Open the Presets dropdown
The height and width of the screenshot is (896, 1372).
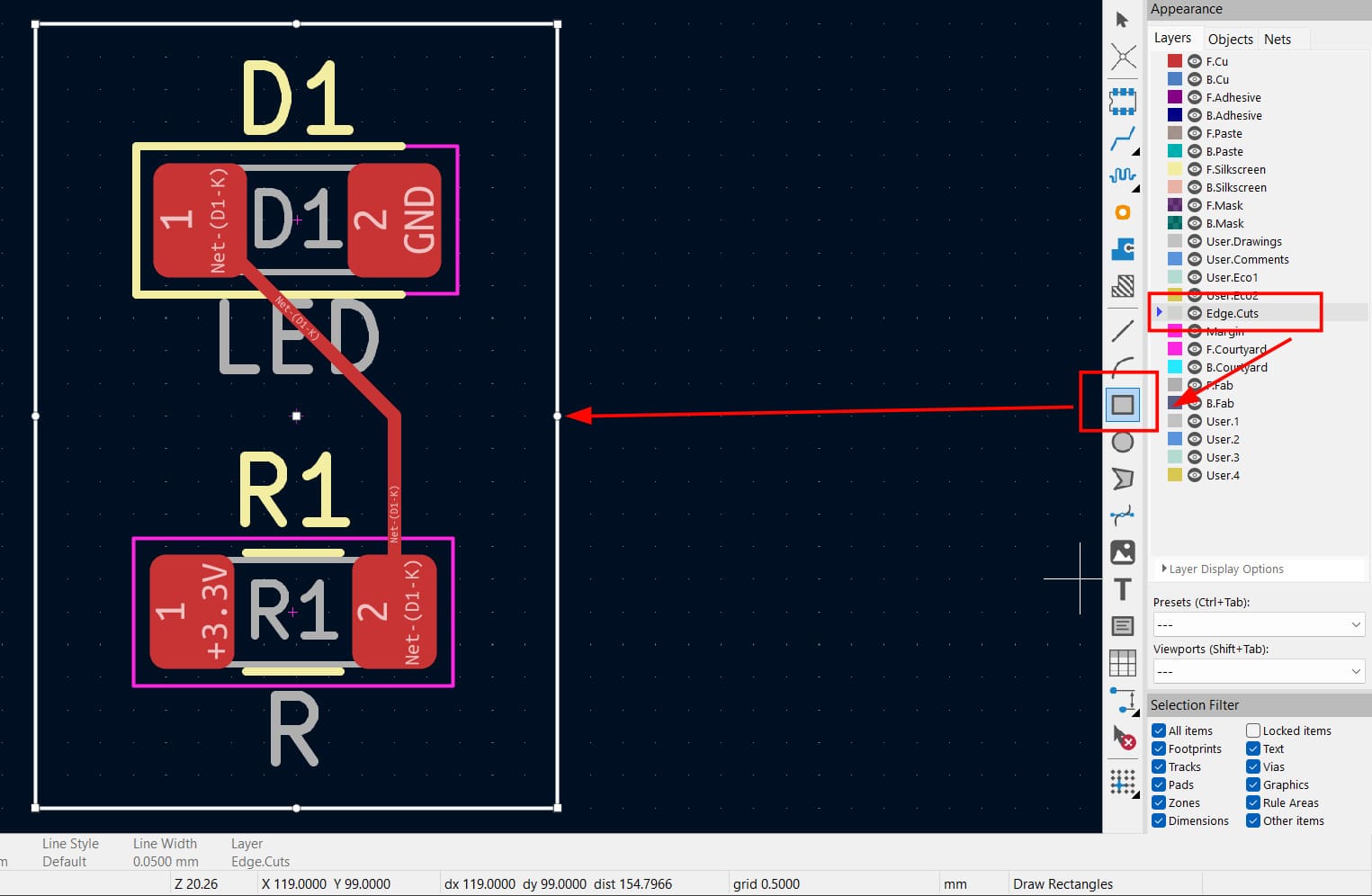(1258, 623)
